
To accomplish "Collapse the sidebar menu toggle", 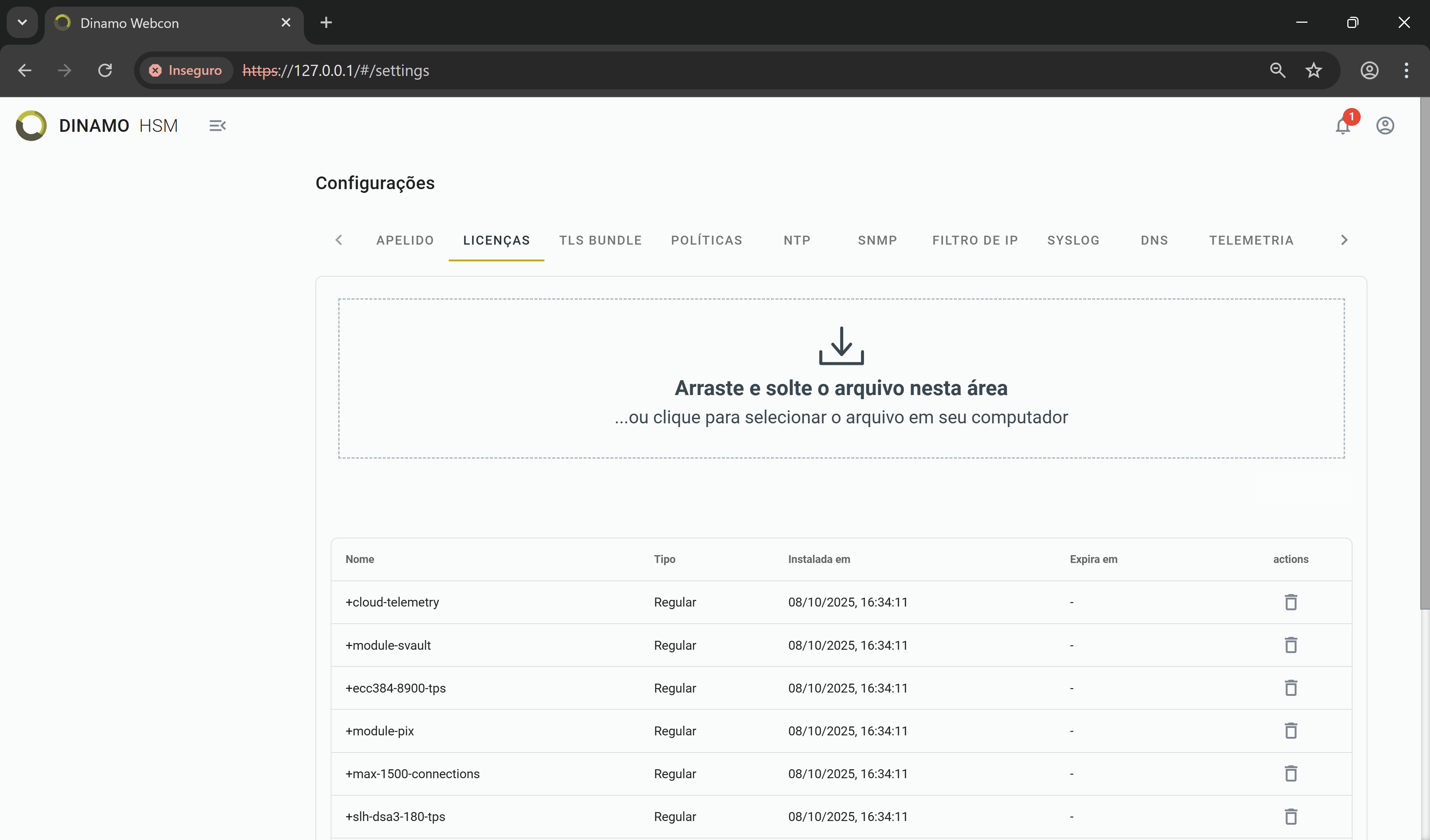I will (217, 125).
